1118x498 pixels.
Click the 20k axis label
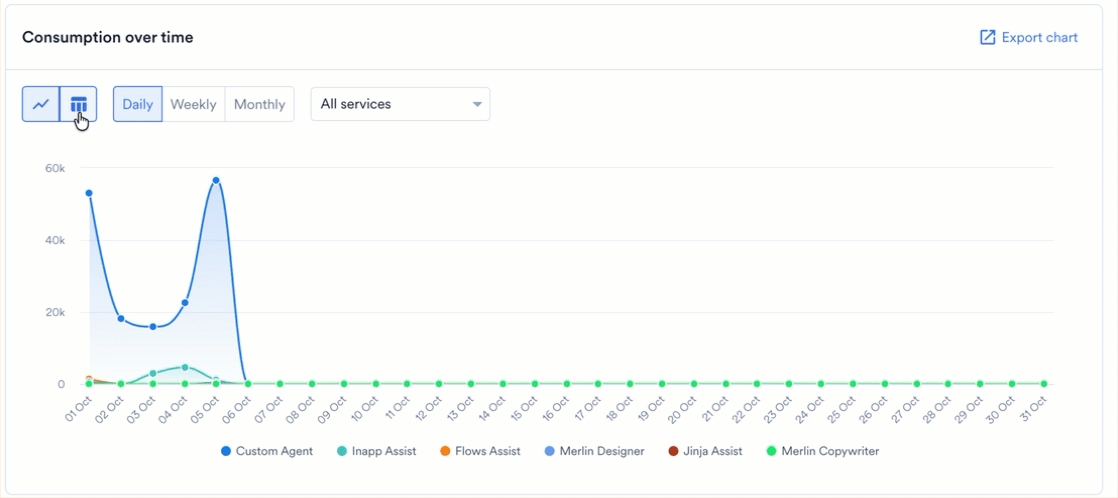tap(56, 312)
